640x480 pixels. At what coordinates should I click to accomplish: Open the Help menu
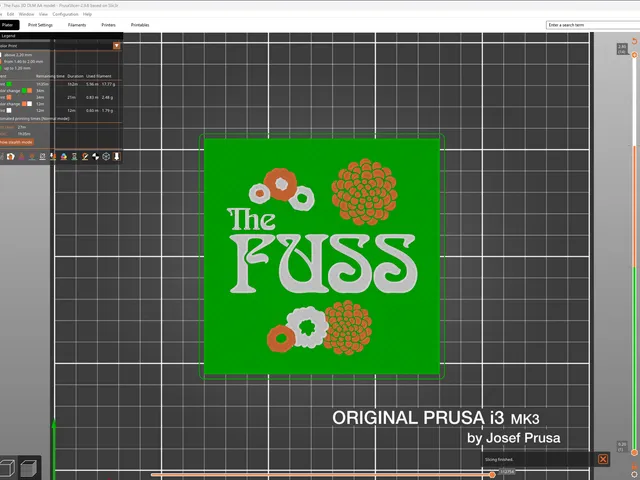click(x=87, y=14)
